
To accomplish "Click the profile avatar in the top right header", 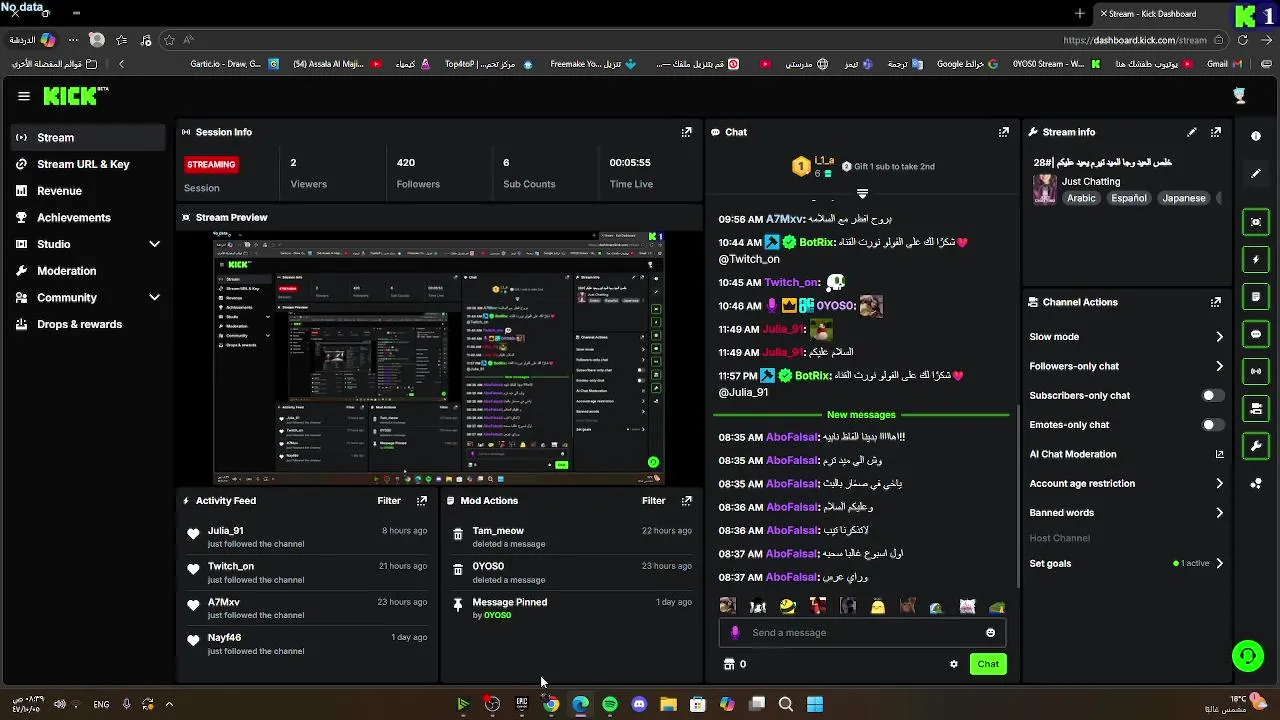I will click(x=1240, y=96).
